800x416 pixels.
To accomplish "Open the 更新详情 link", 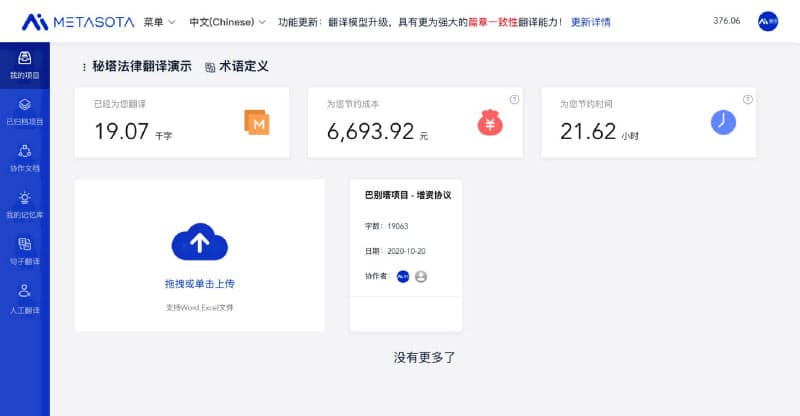I will [x=590, y=22].
